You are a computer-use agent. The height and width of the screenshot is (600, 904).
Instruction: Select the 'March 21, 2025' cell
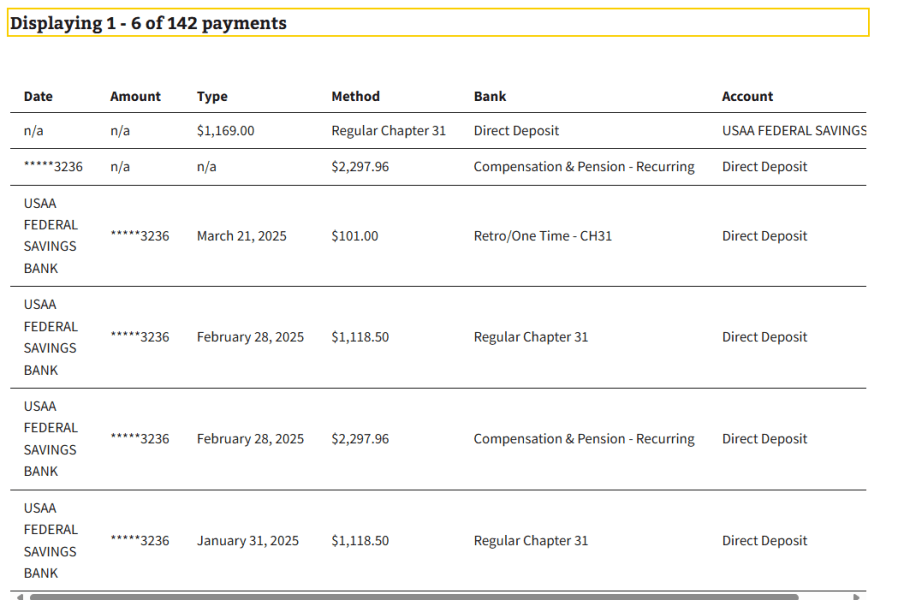tap(242, 236)
